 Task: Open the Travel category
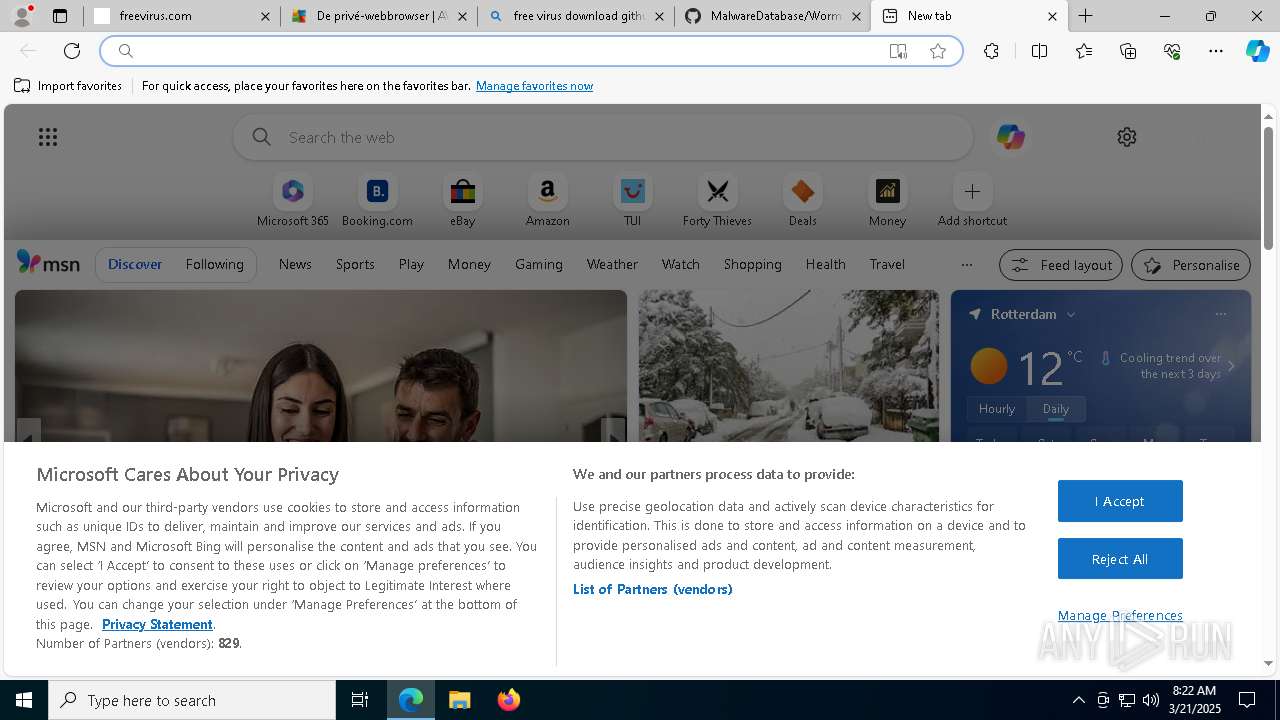coord(887,264)
